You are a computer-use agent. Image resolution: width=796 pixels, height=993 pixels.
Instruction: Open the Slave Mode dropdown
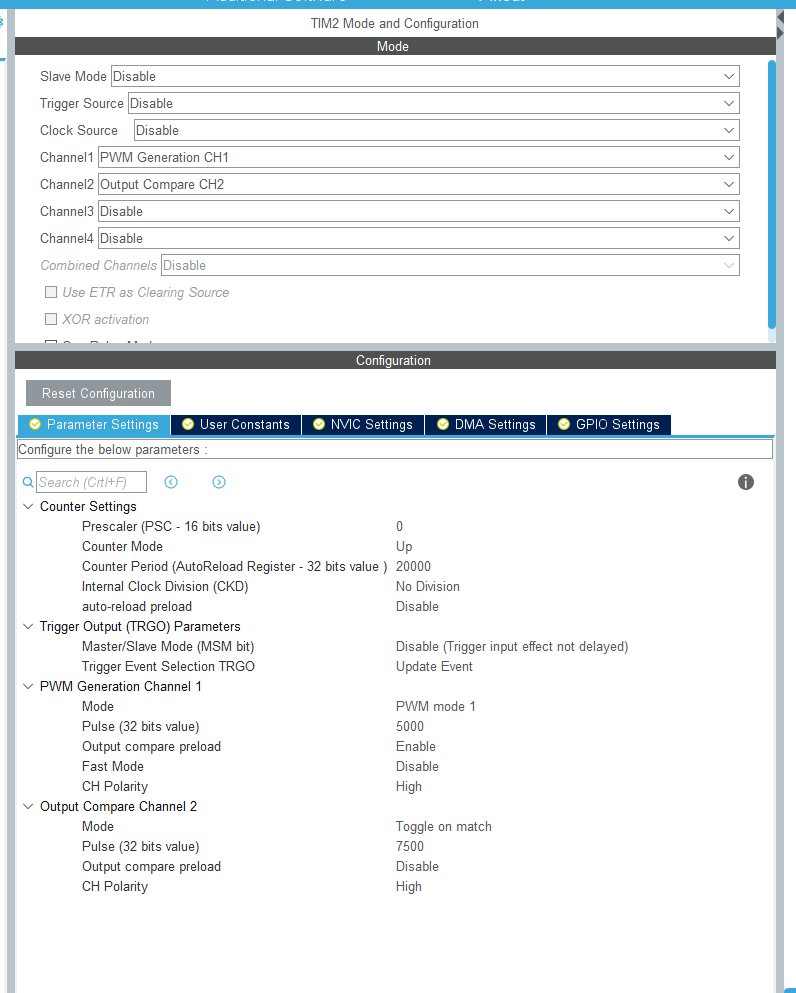pyautogui.click(x=425, y=76)
